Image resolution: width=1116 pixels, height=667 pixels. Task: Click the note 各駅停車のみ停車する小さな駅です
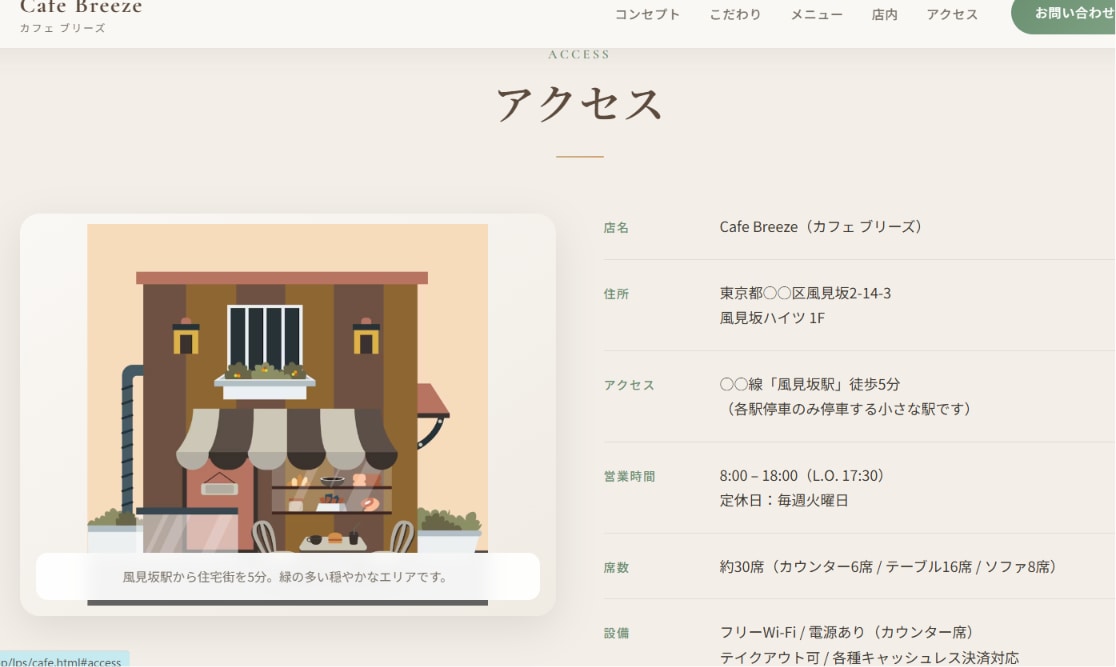point(848,409)
